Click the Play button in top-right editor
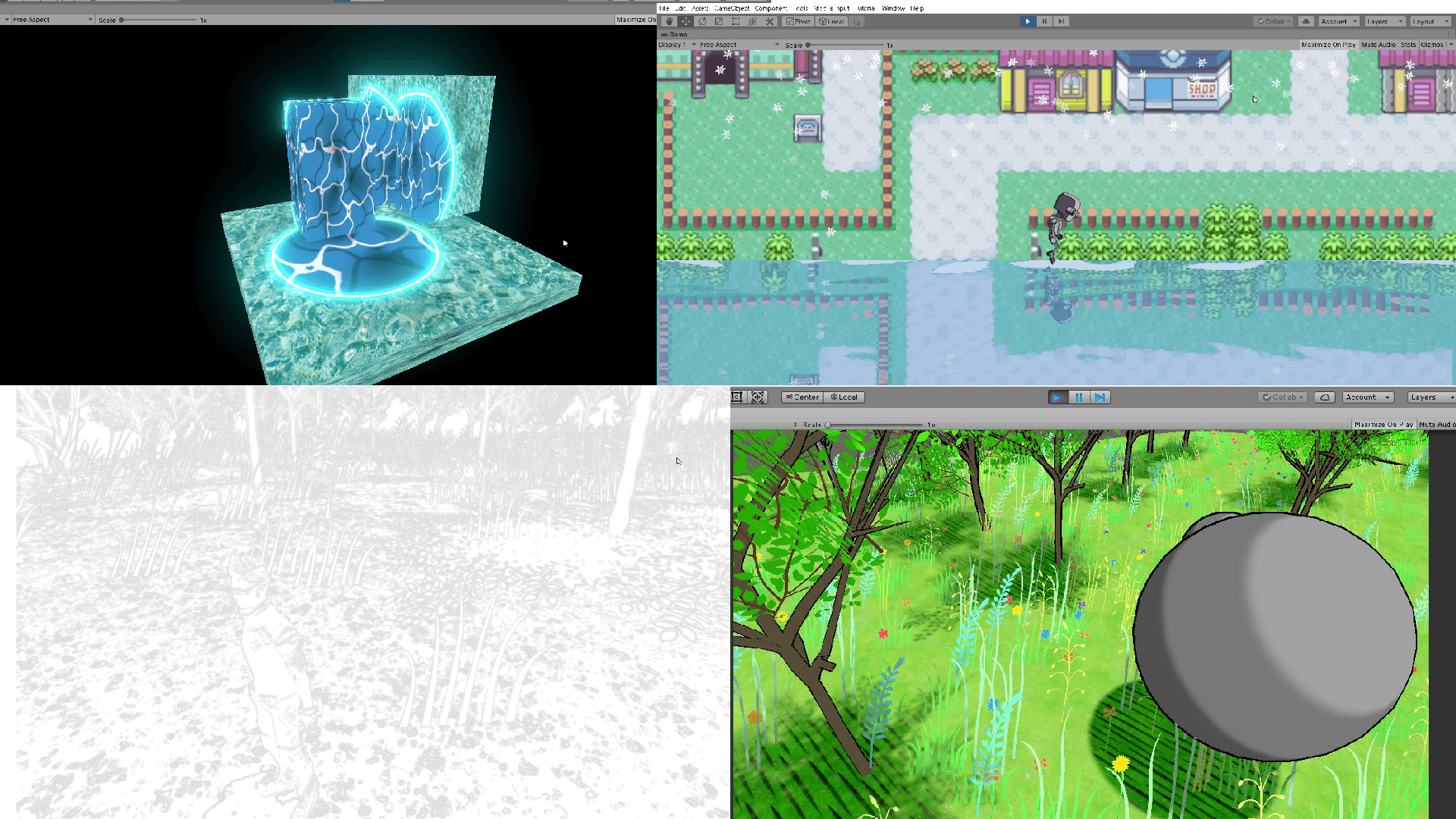This screenshot has height=819, width=1456. click(1028, 21)
